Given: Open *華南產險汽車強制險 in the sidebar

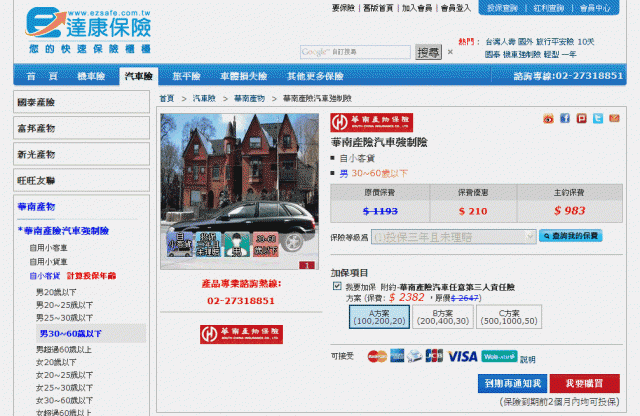Looking at the screenshot, I should 63,231.
